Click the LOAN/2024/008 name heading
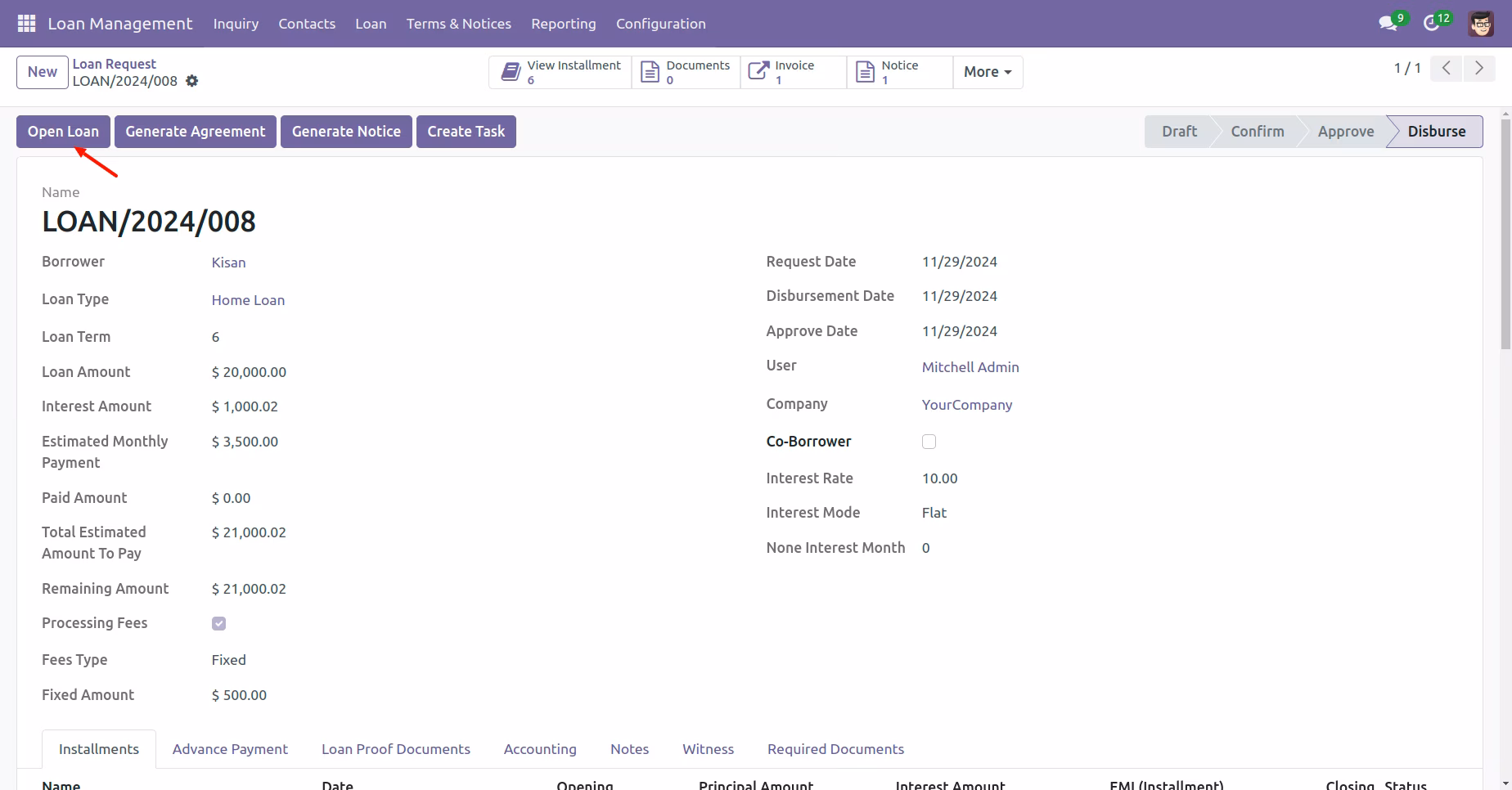The width and height of the screenshot is (1512, 790). [x=149, y=222]
